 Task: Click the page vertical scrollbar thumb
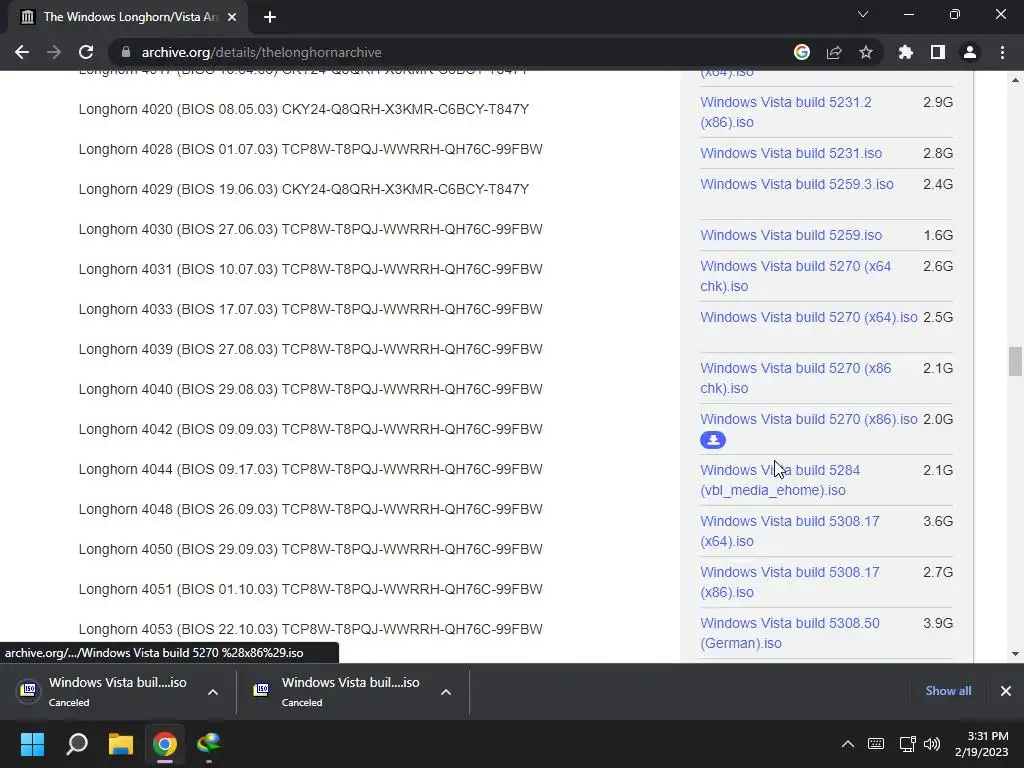[1014, 362]
